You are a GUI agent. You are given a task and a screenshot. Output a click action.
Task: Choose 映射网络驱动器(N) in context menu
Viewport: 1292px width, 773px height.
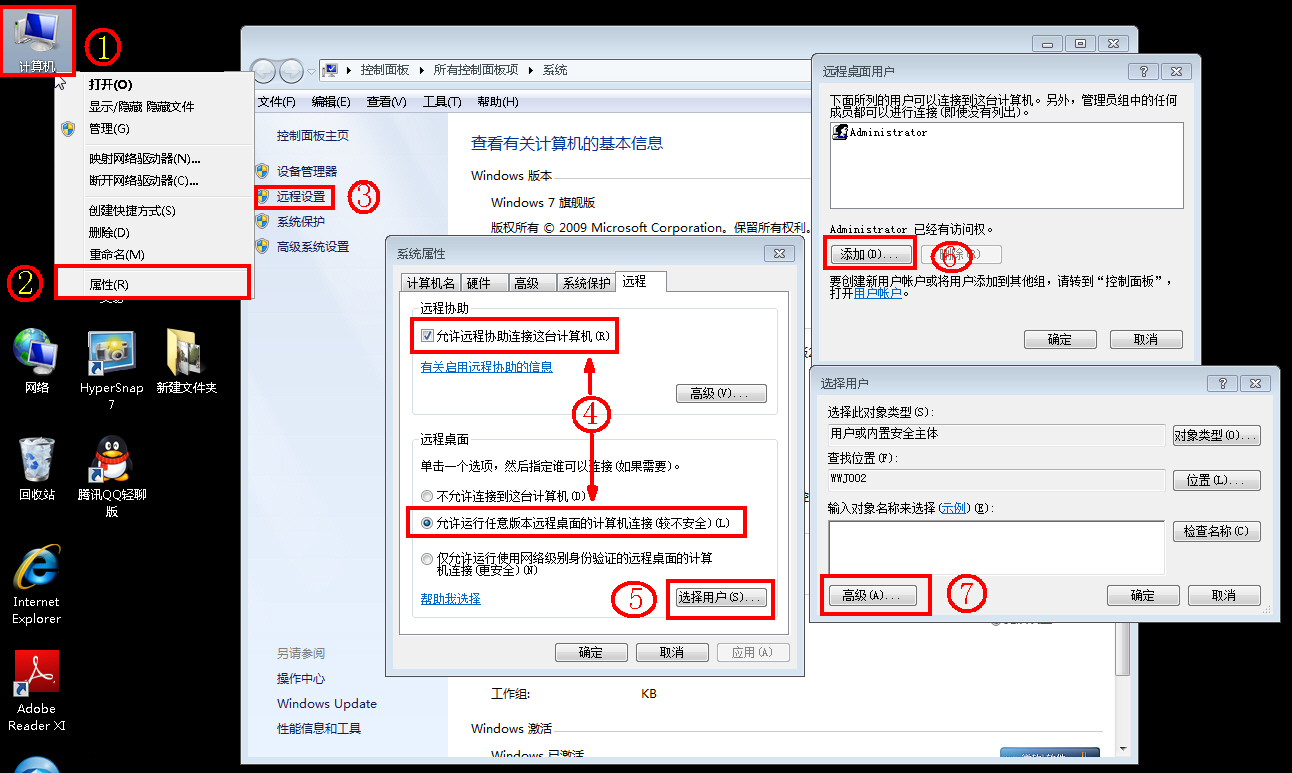click(152, 158)
